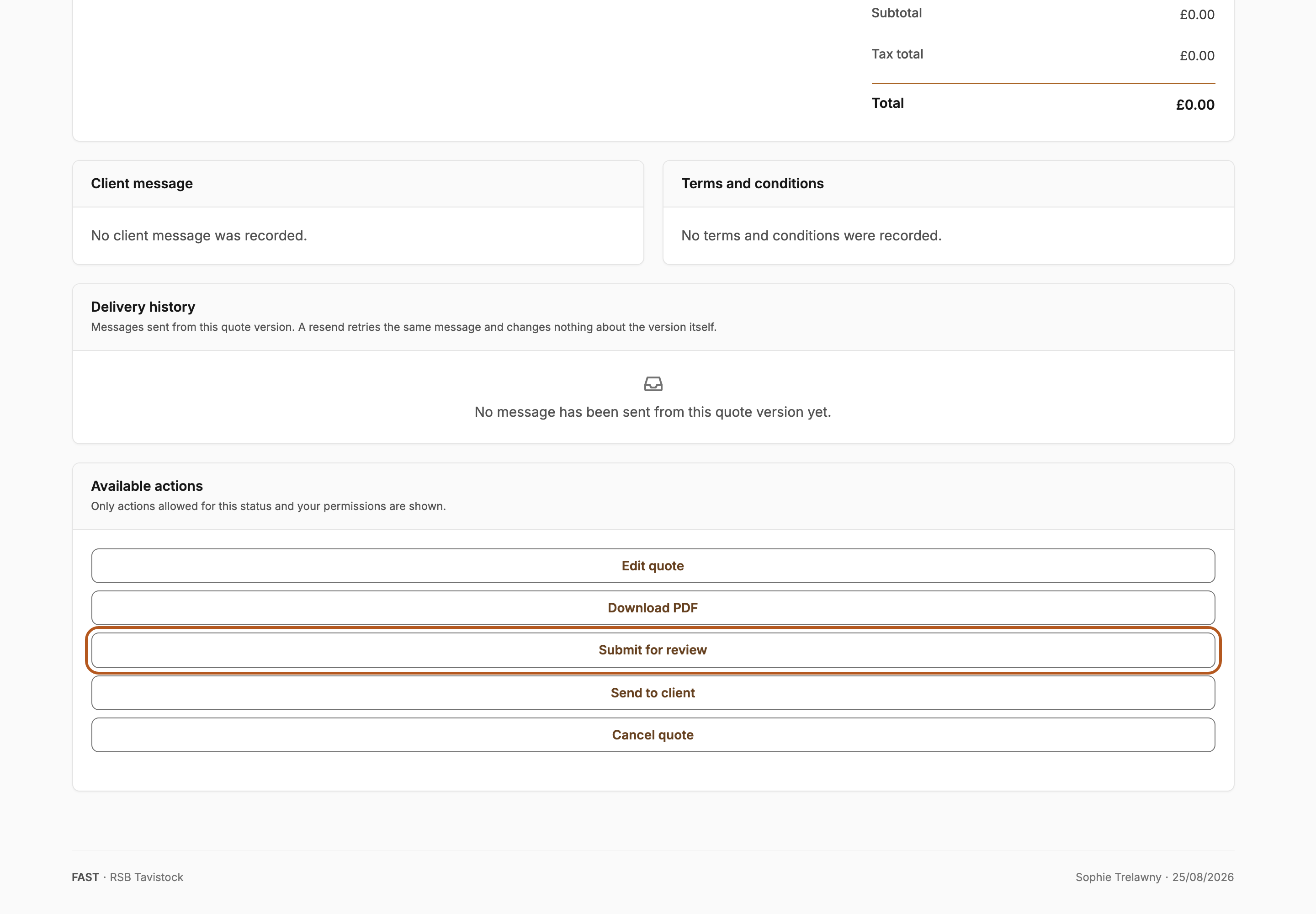Click Sophie Trelawny name in footer
This screenshot has width=1316, height=914.
(x=1118, y=877)
